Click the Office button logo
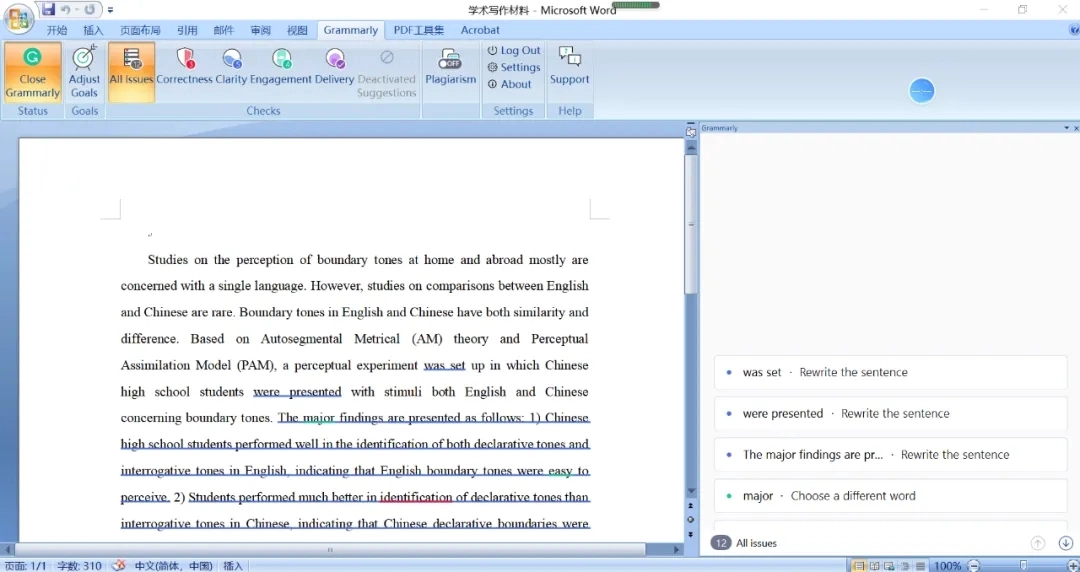This screenshot has height=572, width=1080. click(18, 17)
